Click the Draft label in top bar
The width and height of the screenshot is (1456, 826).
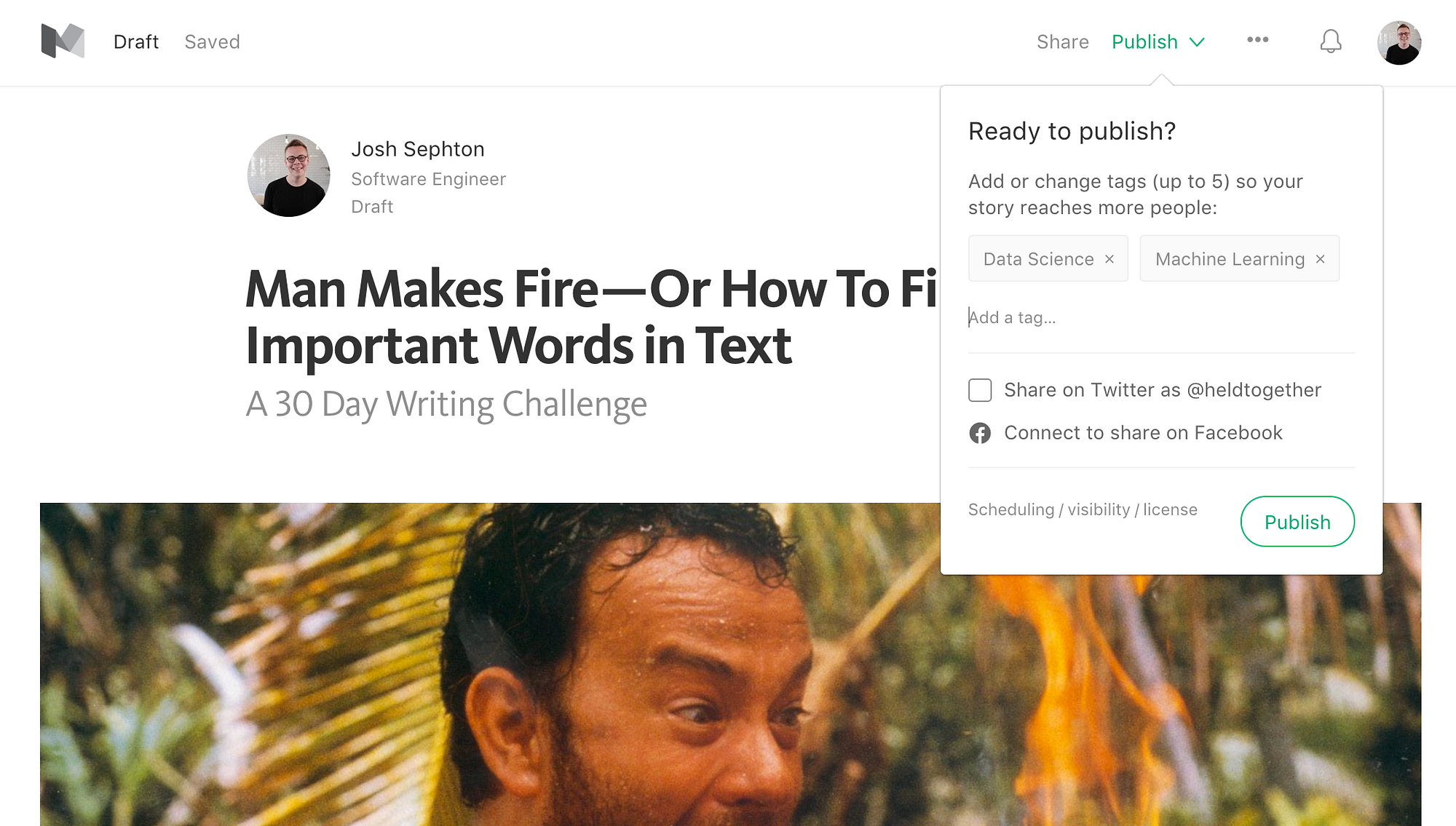tap(136, 42)
